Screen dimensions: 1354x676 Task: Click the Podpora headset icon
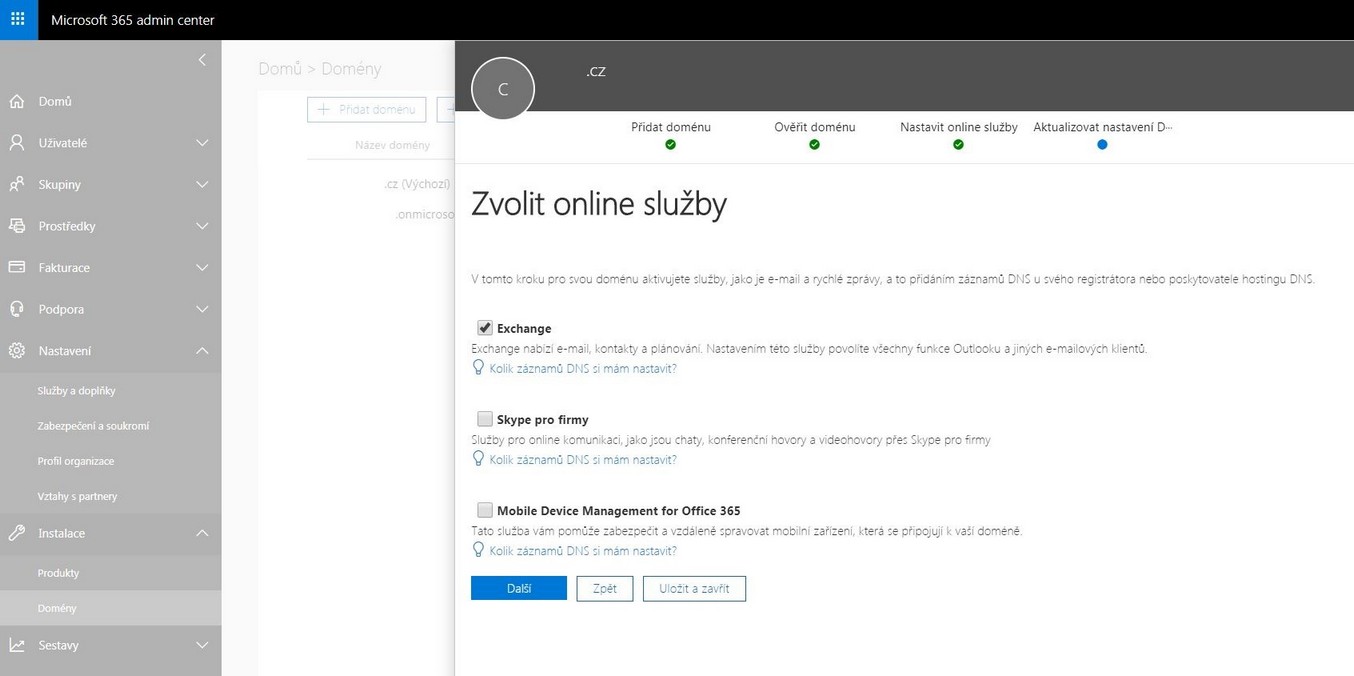(17, 309)
